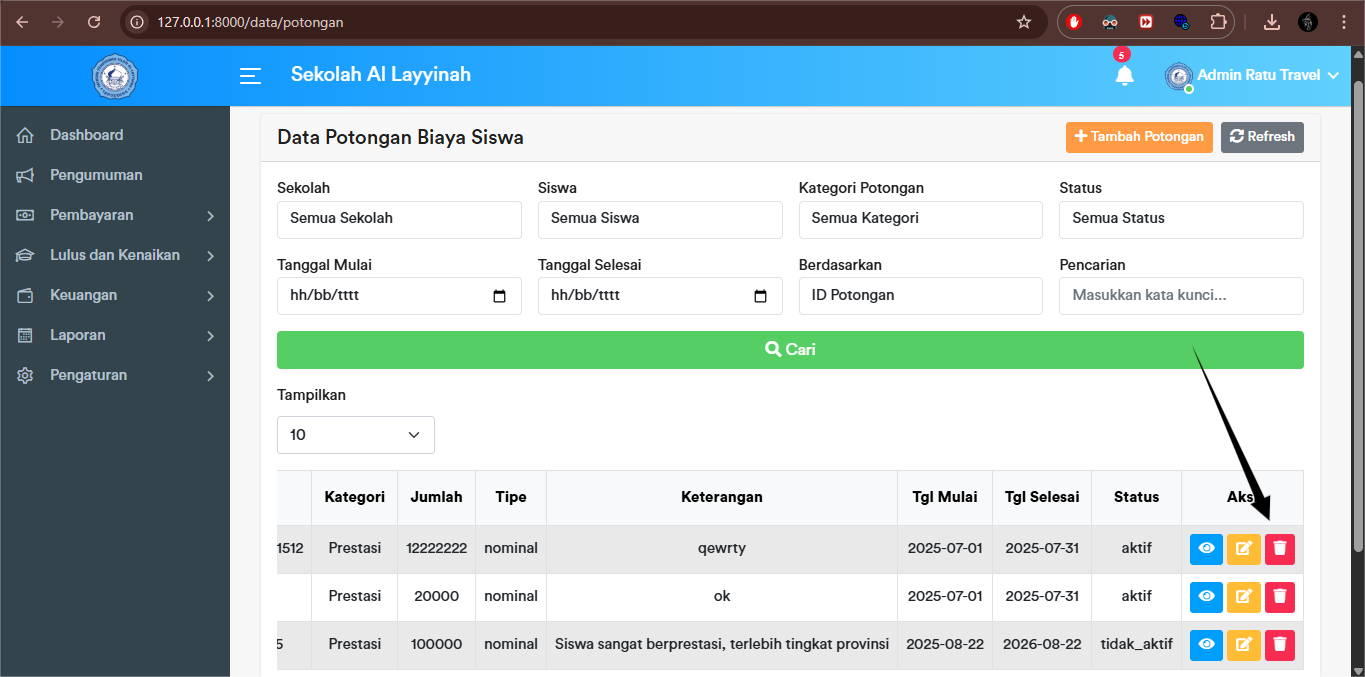Edit the 20000 Prestasi potongan
Screen dimensions: 1365x677
[x=1243, y=596]
